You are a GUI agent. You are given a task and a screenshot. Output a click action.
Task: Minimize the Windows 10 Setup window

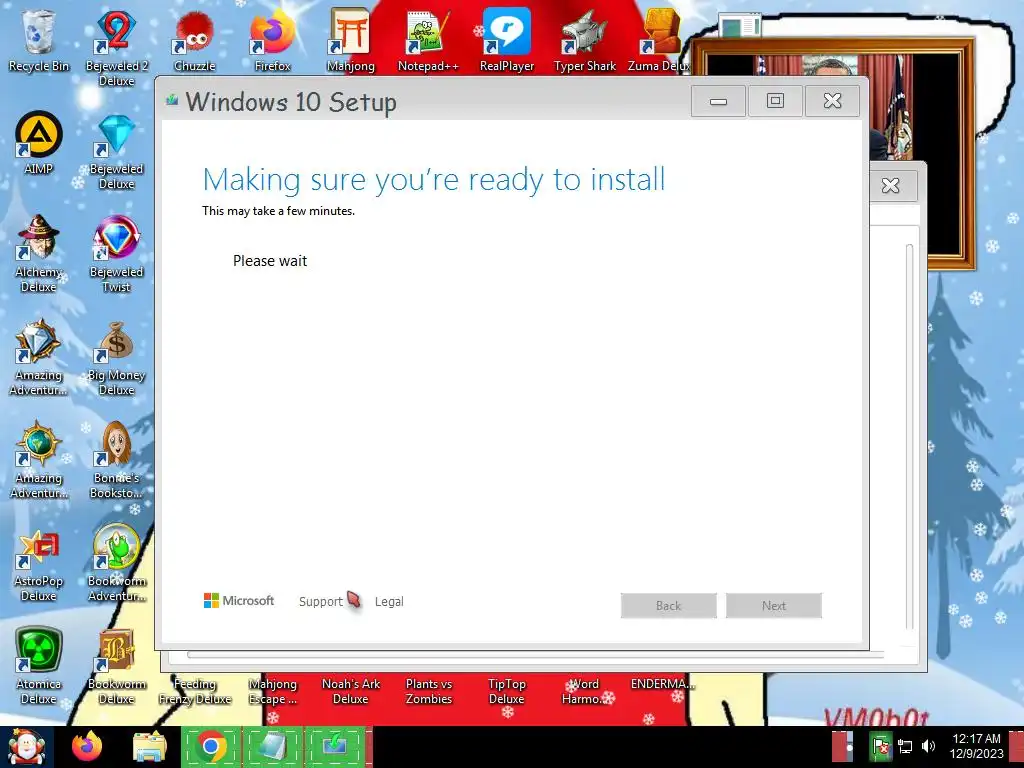pyautogui.click(x=718, y=101)
